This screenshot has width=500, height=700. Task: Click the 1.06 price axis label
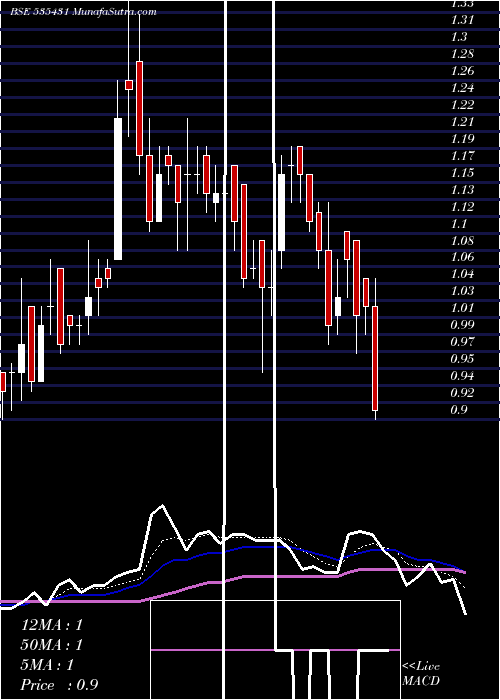[x=462, y=257]
